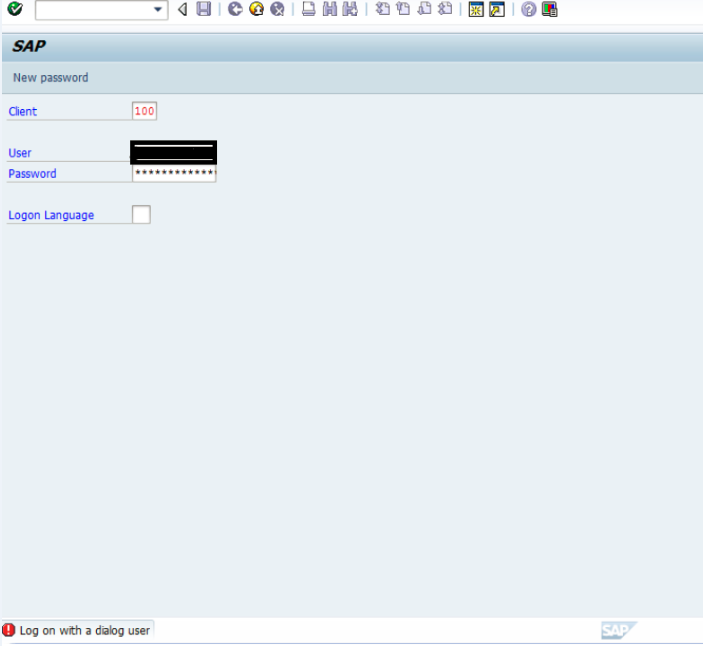
Task: Click the Logon Language label
Action: click(51, 215)
